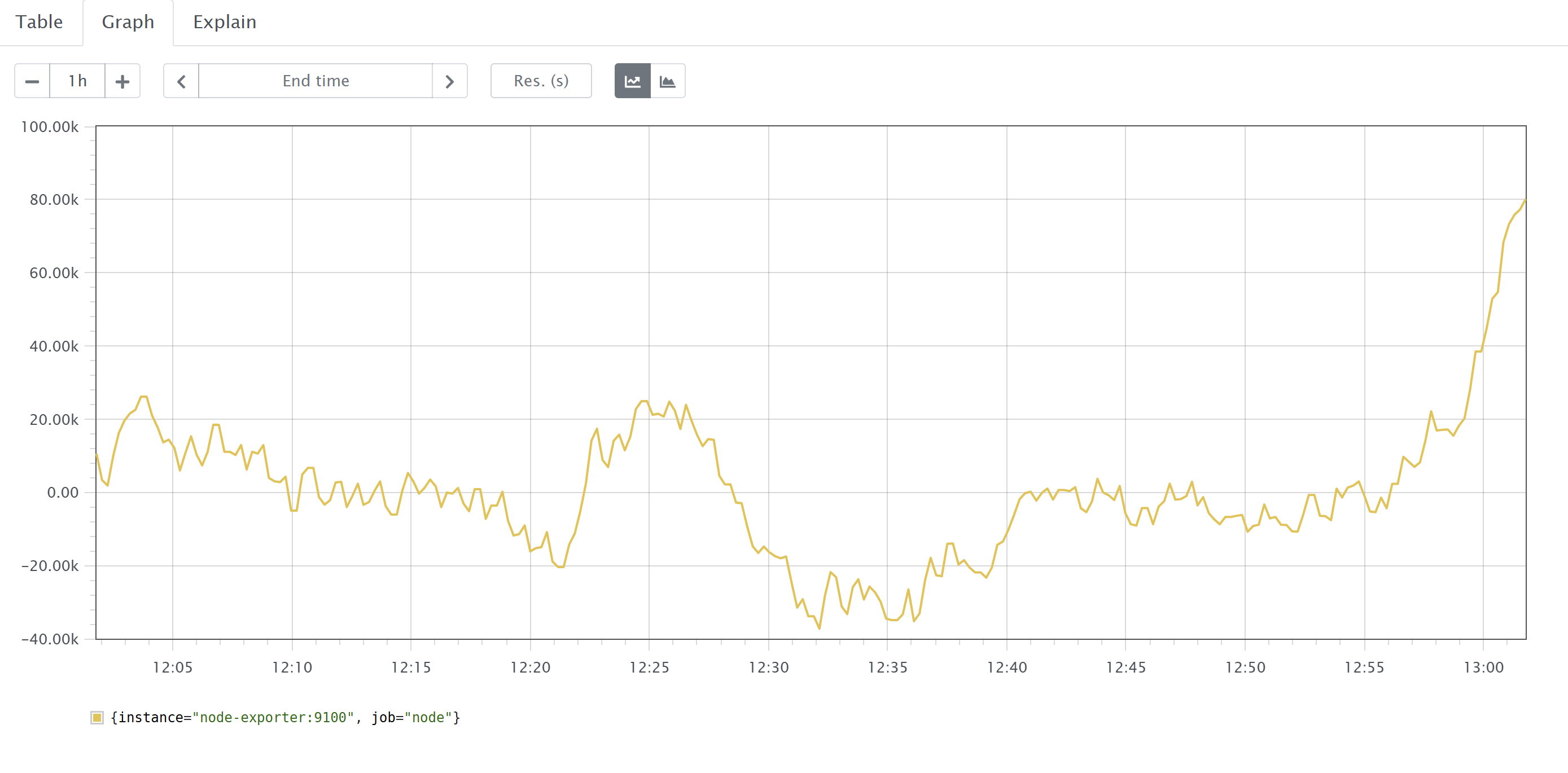Screen dimensions: 1568x773
Task: Switch to stacked area chart mode
Action: coord(668,81)
